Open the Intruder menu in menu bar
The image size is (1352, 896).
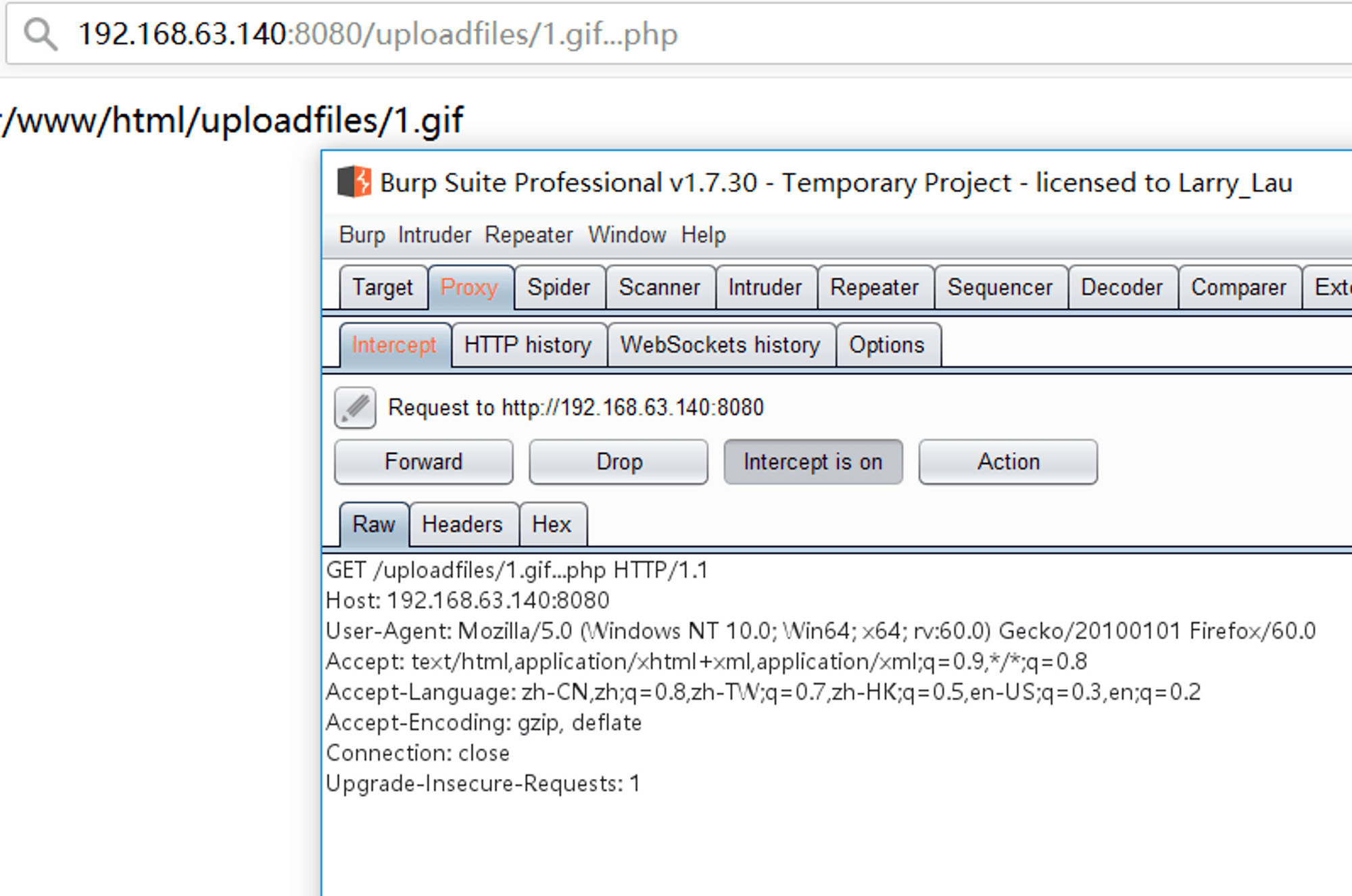[435, 235]
